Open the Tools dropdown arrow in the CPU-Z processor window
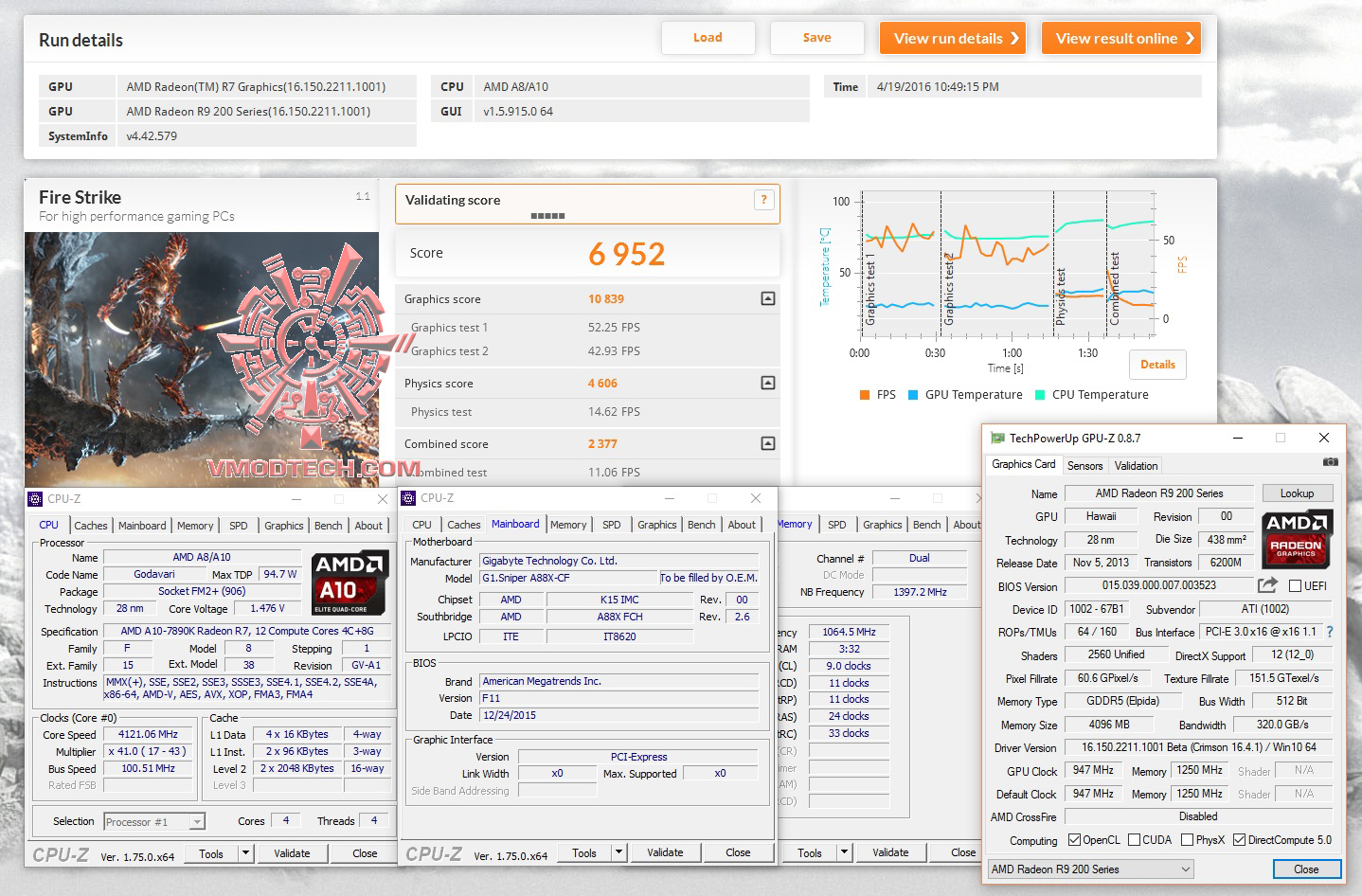The width and height of the screenshot is (1362, 896). pyautogui.click(x=245, y=853)
